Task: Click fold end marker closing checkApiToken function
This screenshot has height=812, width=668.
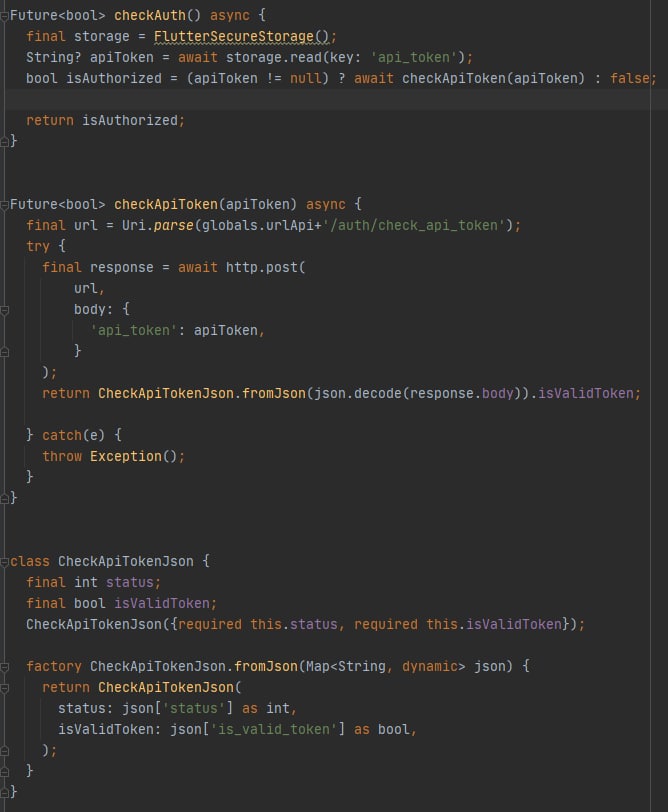Action: coord(4,498)
